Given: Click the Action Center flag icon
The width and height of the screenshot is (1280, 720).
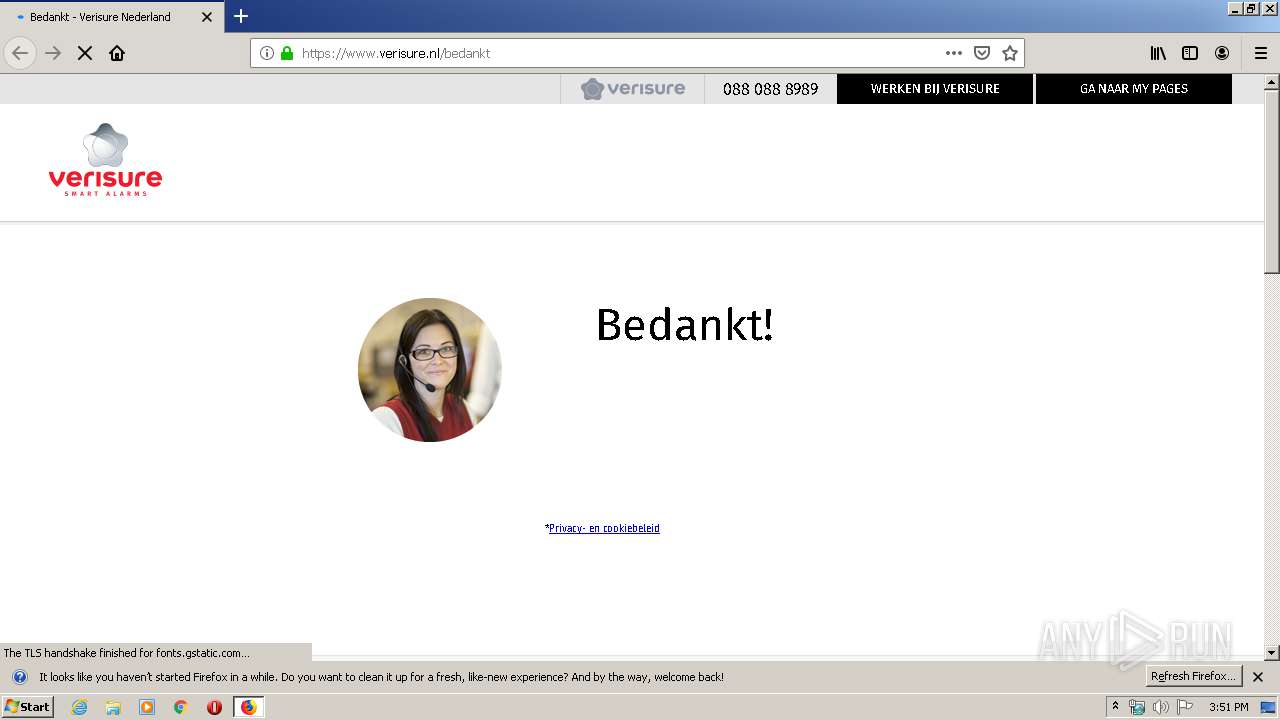Looking at the screenshot, I should pos(1185,707).
